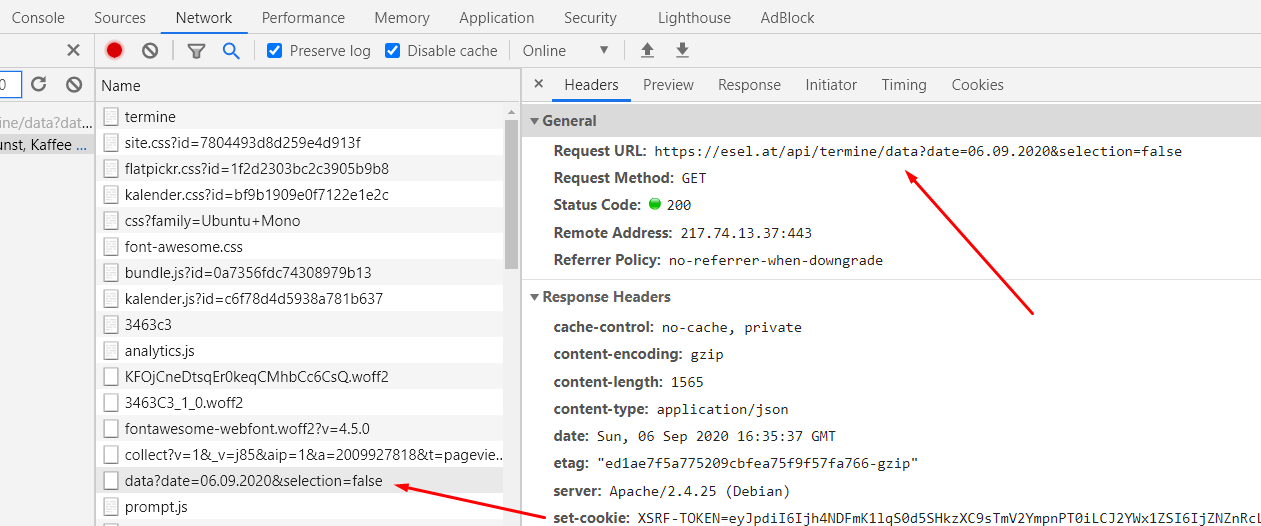The image size is (1261, 526).
Task: Open the Cookies detail tab
Action: pos(977,85)
